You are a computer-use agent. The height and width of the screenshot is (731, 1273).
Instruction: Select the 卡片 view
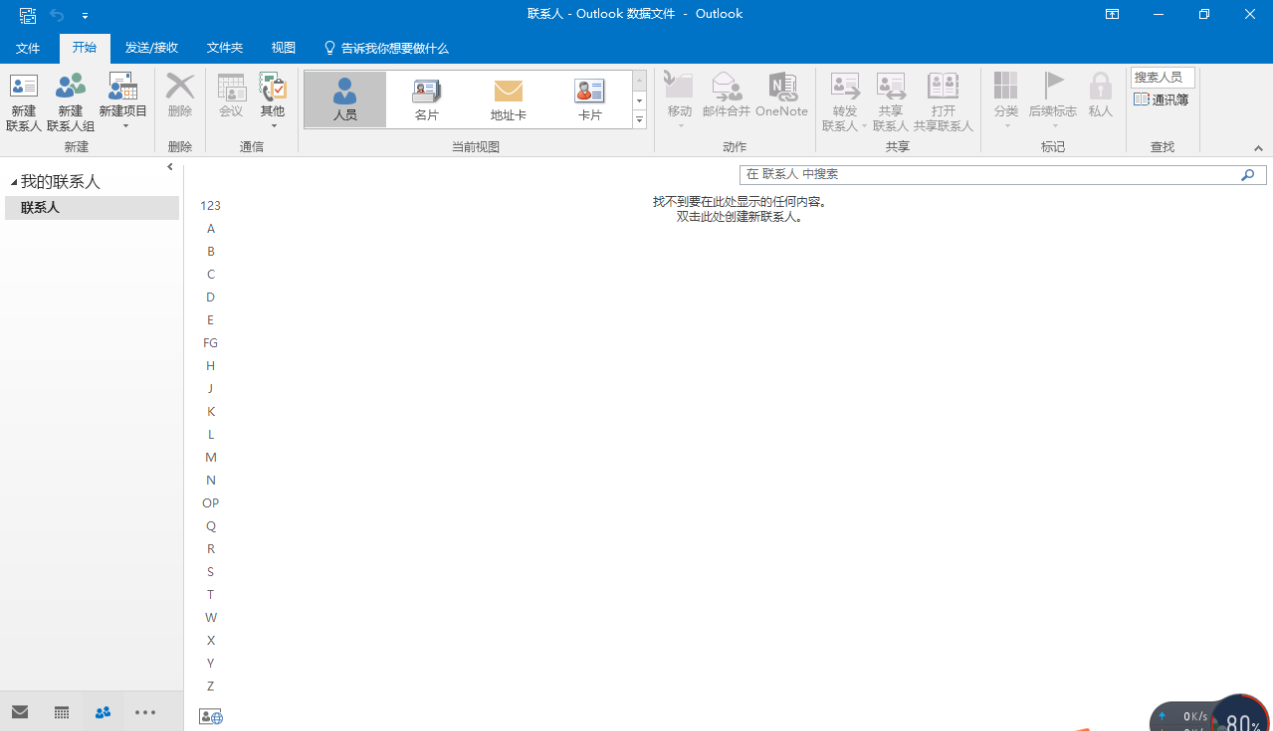(x=590, y=99)
